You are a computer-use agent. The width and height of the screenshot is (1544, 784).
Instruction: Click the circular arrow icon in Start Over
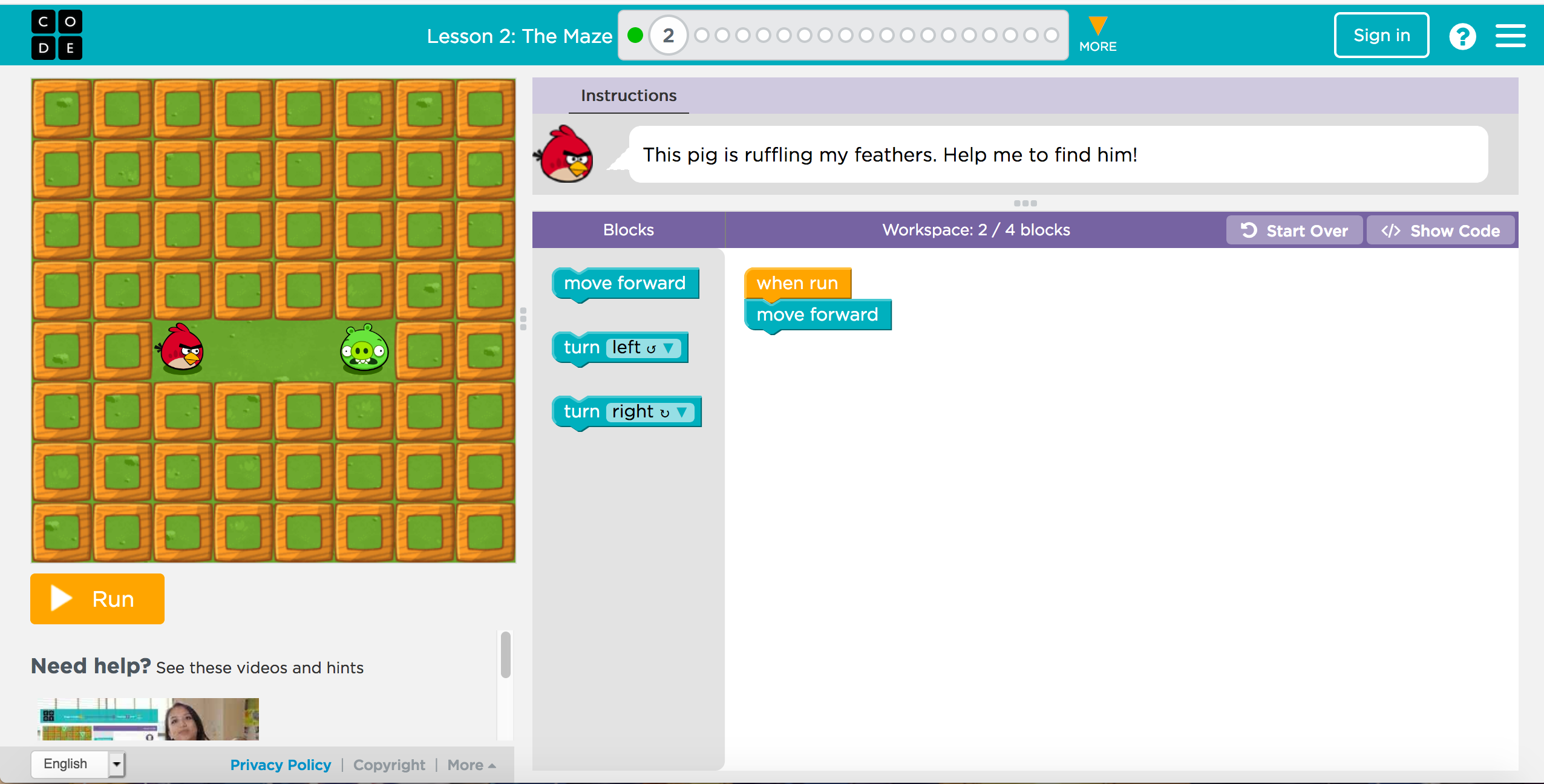pyautogui.click(x=1249, y=230)
